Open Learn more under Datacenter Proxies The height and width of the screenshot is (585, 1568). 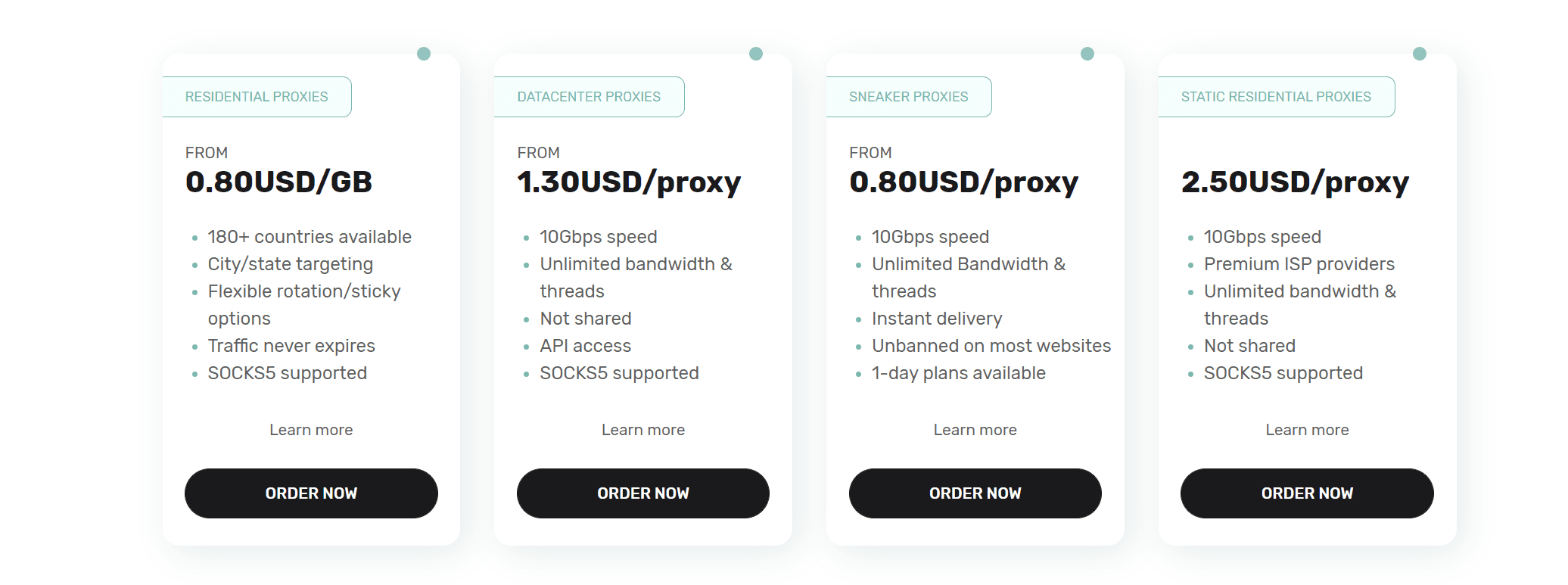click(643, 430)
